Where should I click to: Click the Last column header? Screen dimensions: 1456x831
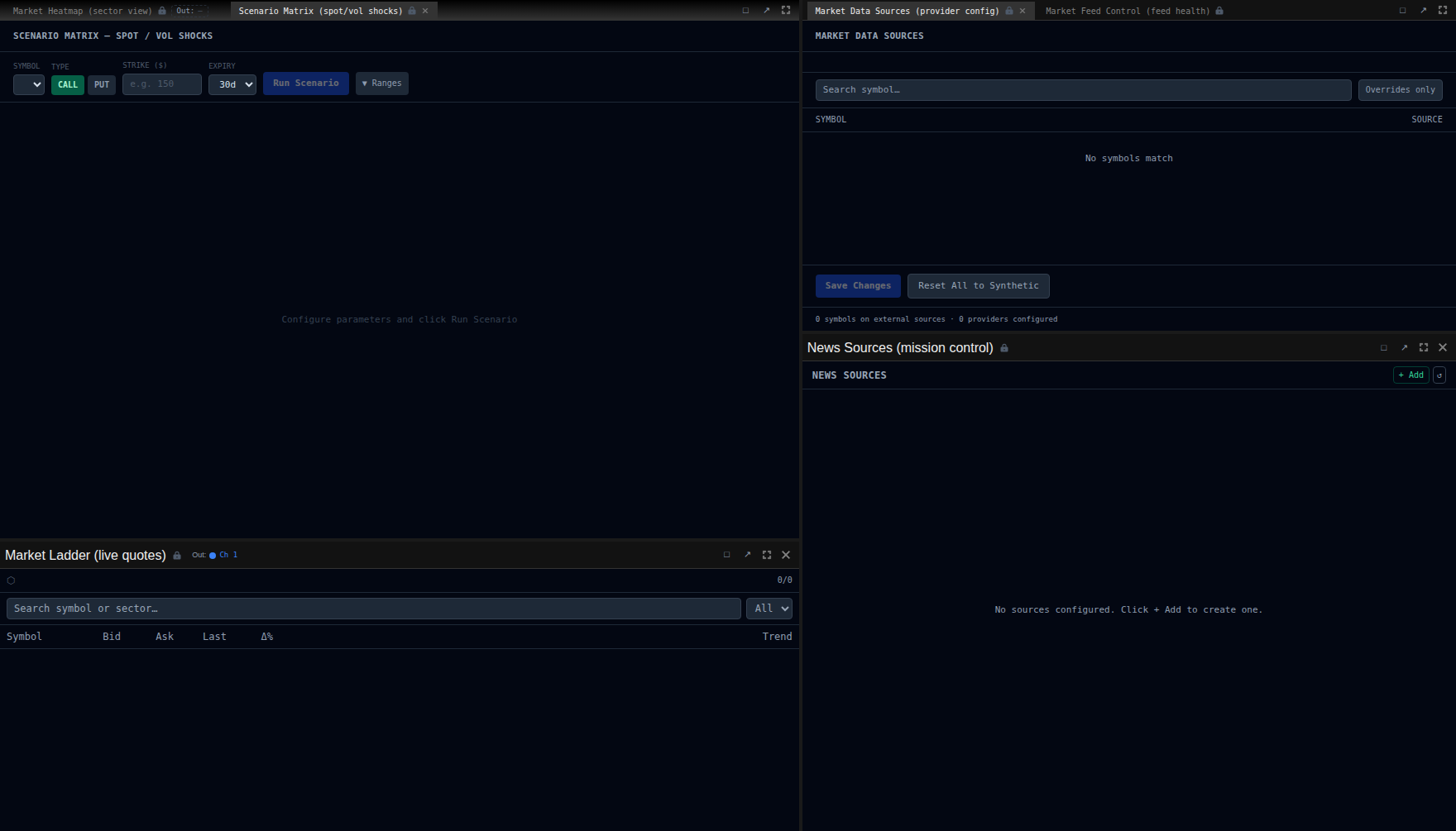[x=214, y=637]
